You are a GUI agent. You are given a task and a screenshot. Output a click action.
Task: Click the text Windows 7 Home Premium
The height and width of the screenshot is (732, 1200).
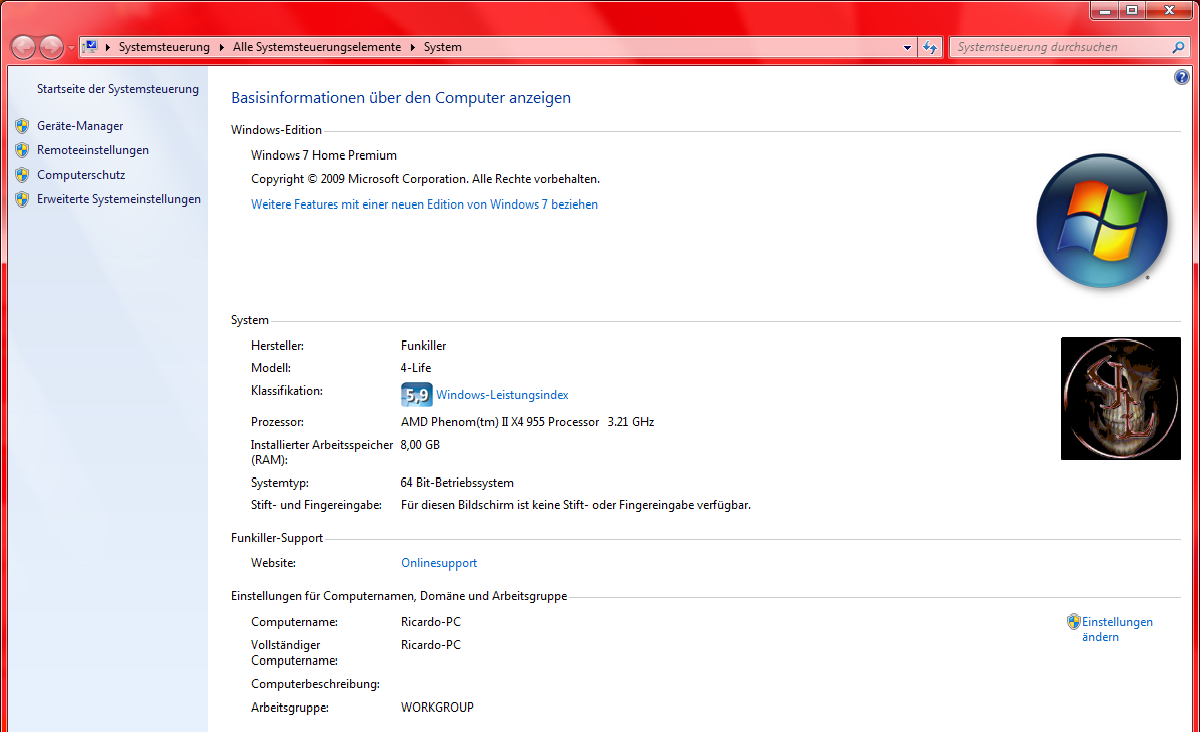pos(324,155)
